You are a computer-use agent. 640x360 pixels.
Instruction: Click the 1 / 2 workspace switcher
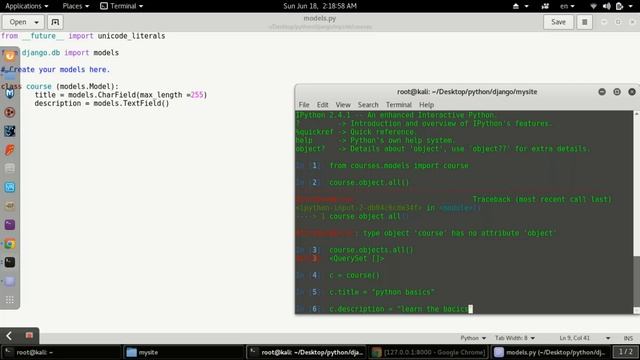625,352
